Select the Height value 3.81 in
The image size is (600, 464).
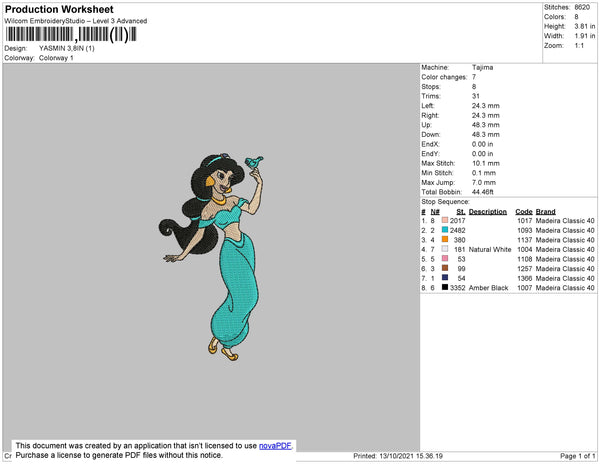585,26
